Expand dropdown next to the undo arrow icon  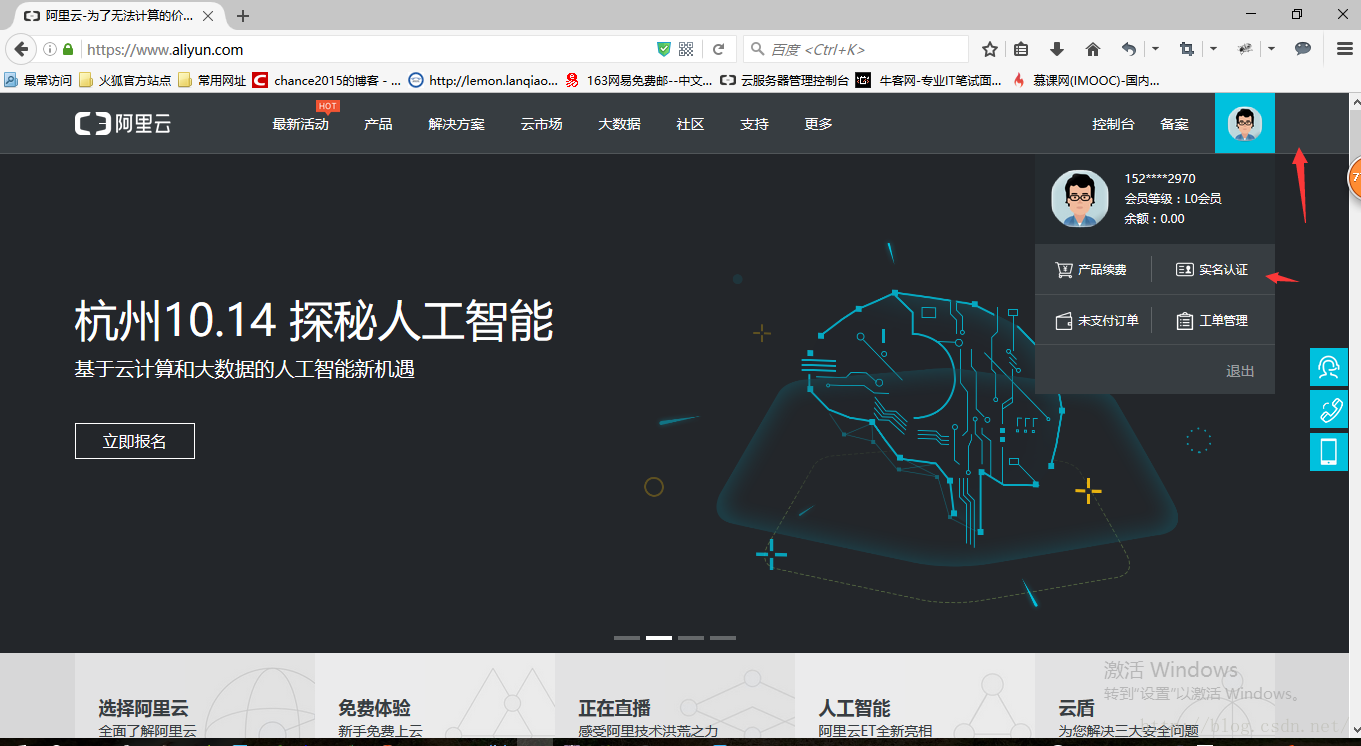point(1155,49)
